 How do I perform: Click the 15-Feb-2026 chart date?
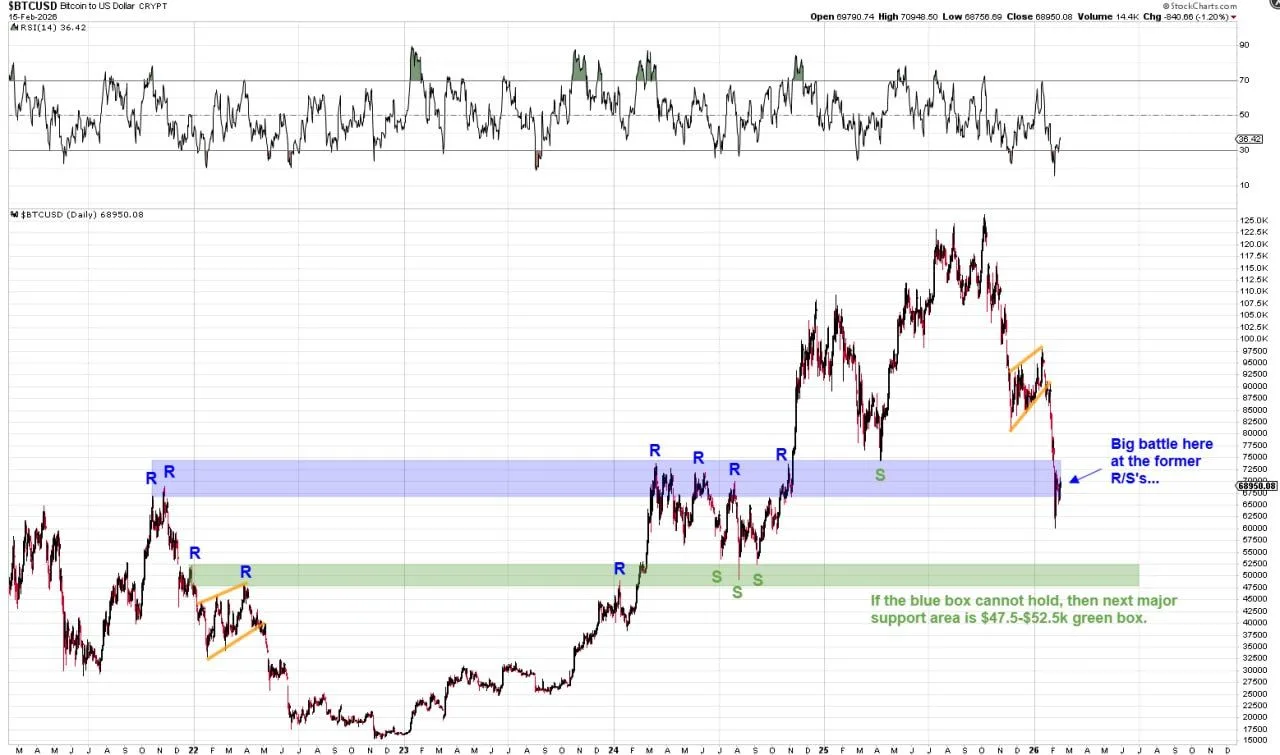pos(33,16)
